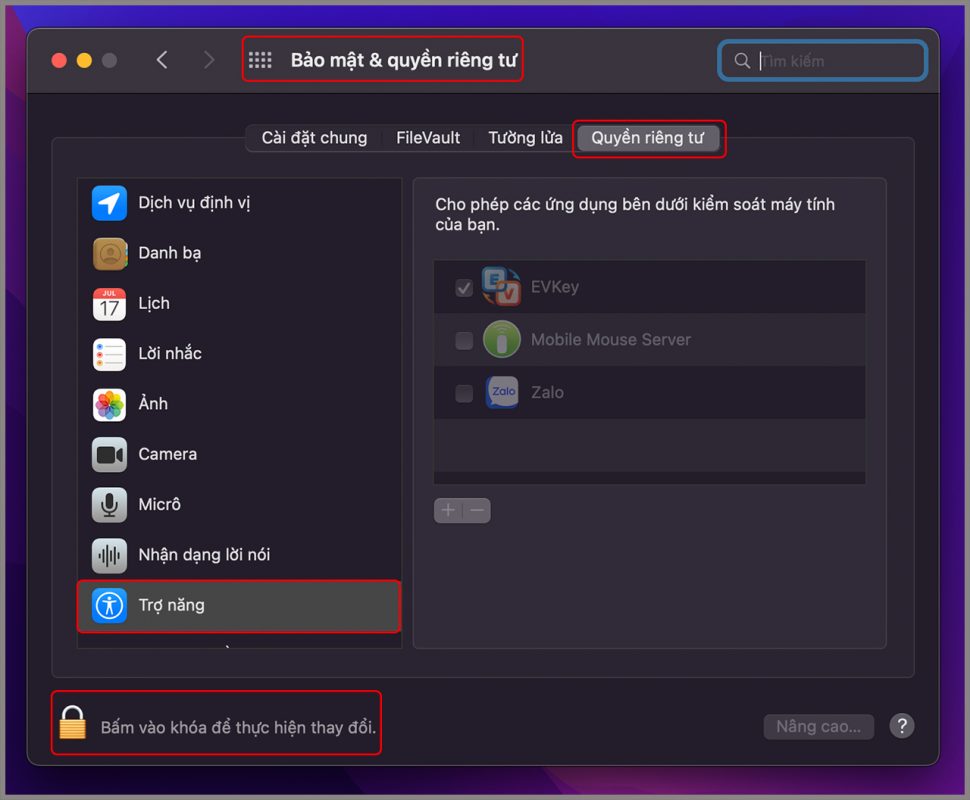Show all preferences with the grid icon
970x800 pixels.
[260, 60]
